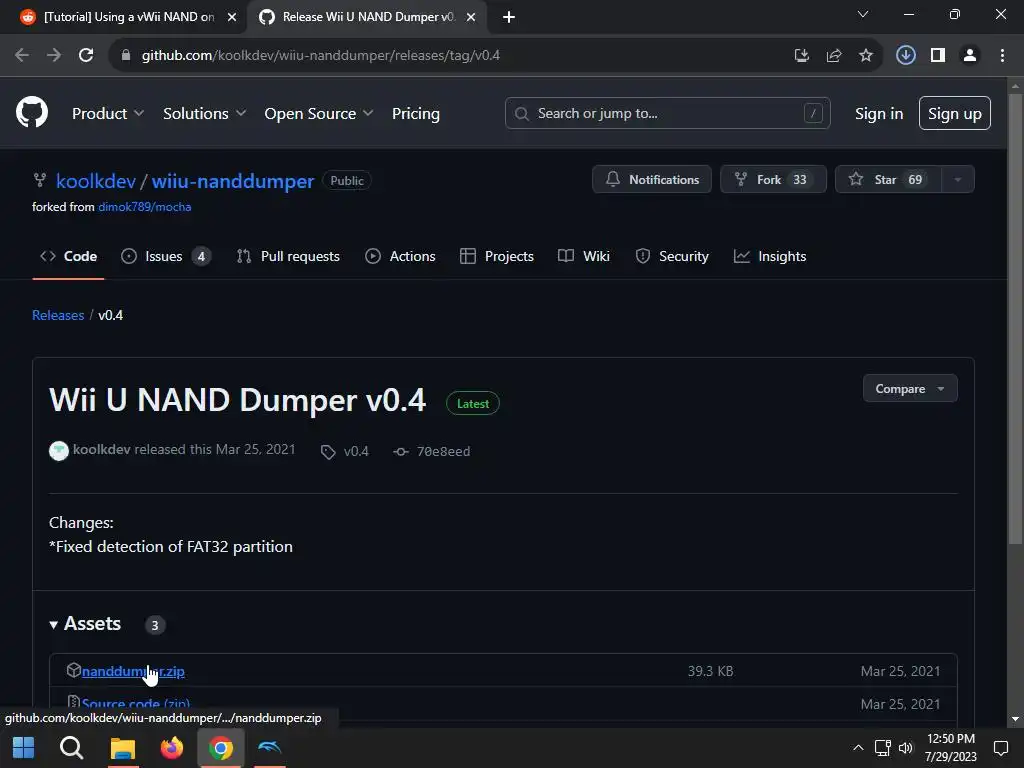
Task: Open Windows taskbar search
Action: [72, 748]
